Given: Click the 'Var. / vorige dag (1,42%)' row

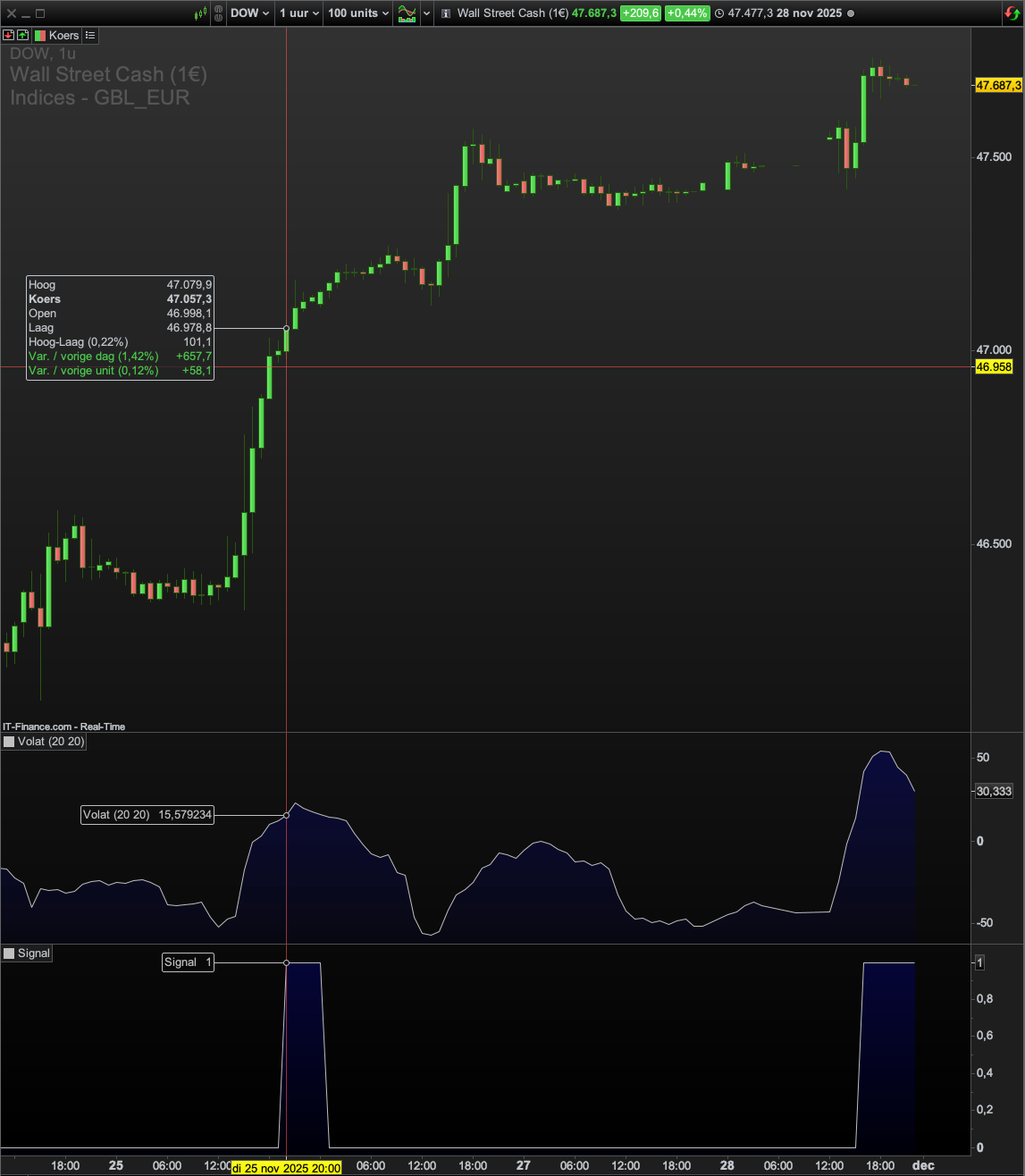Looking at the screenshot, I should [x=120, y=357].
